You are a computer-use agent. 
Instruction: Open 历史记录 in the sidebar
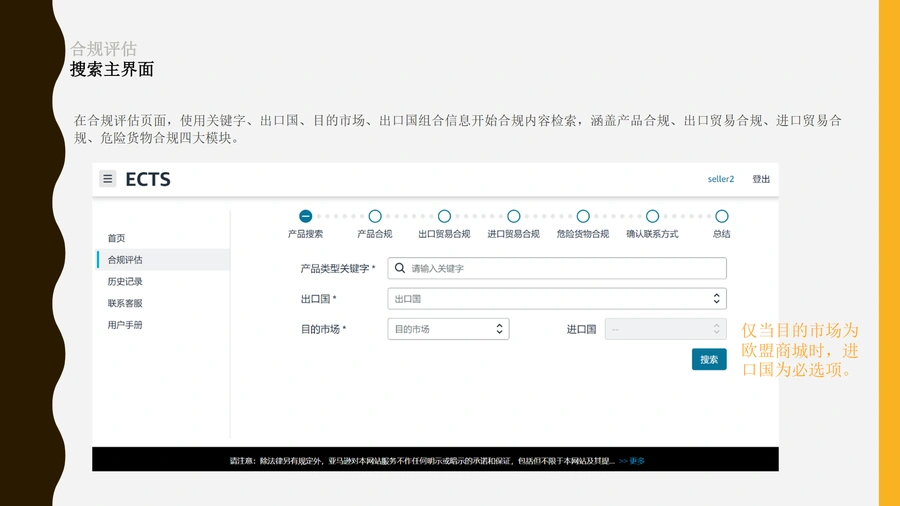click(125, 282)
